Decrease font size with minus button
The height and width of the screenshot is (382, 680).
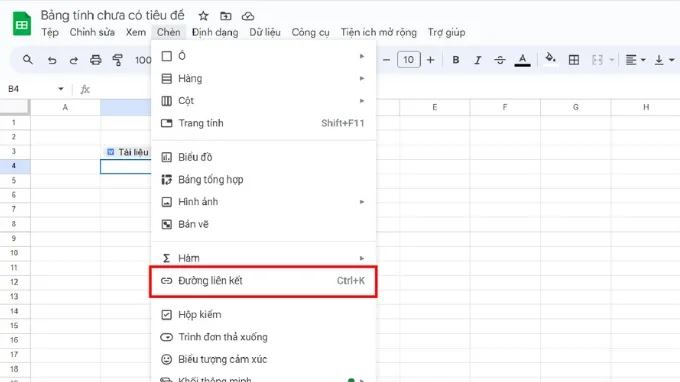[386, 60]
